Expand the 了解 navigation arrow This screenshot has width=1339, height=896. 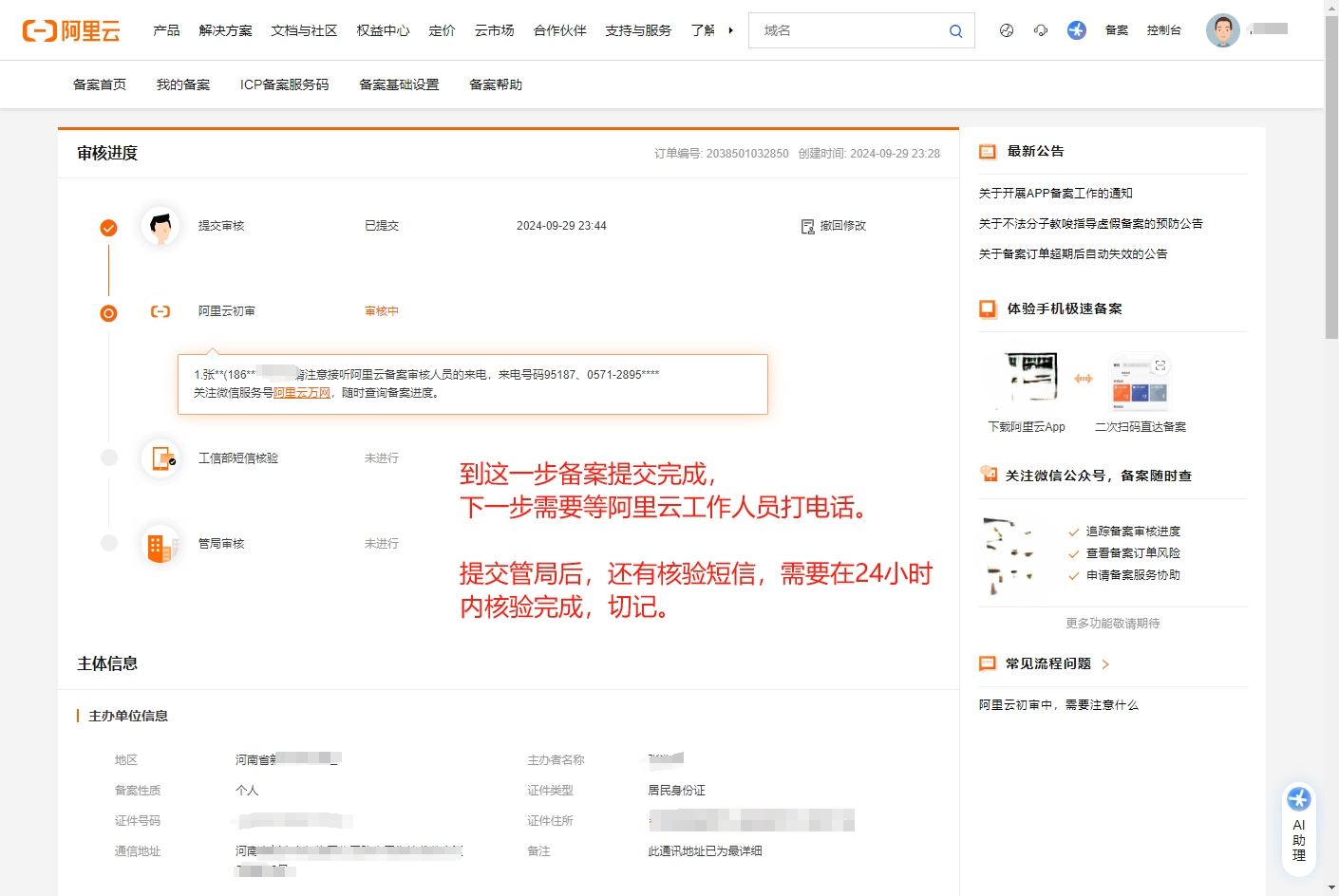(730, 29)
